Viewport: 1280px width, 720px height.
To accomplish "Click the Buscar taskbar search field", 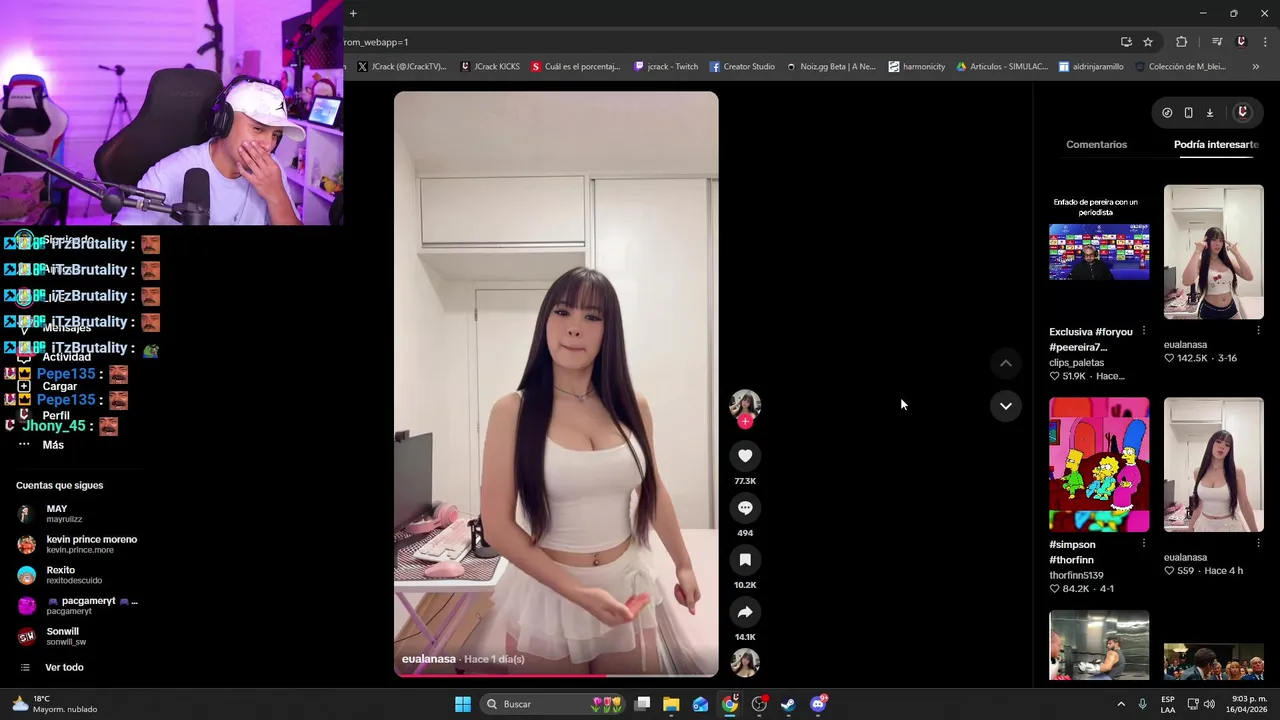I will pos(553,704).
